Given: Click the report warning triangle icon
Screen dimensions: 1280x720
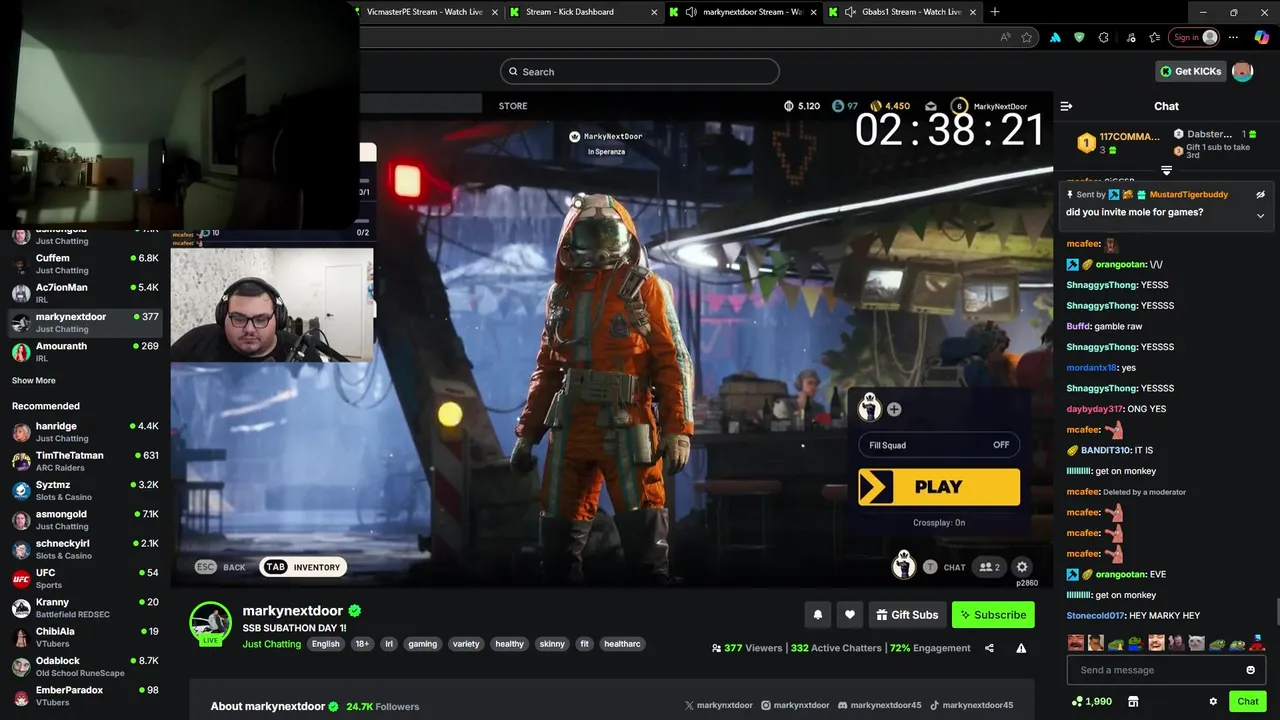Looking at the screenshot, I should point(1021,648).
